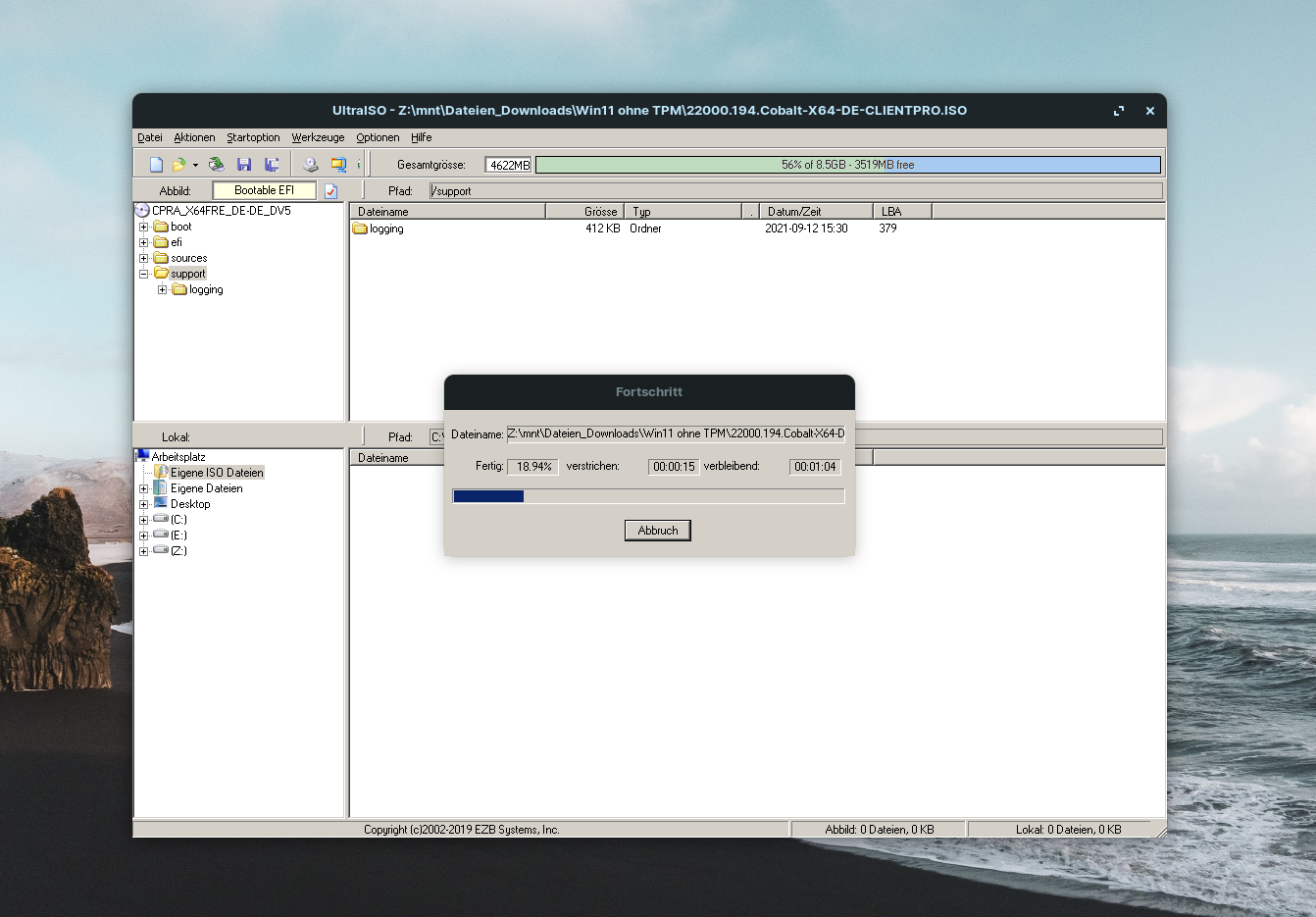Expand the logging subfolder node

pos(162,289)
